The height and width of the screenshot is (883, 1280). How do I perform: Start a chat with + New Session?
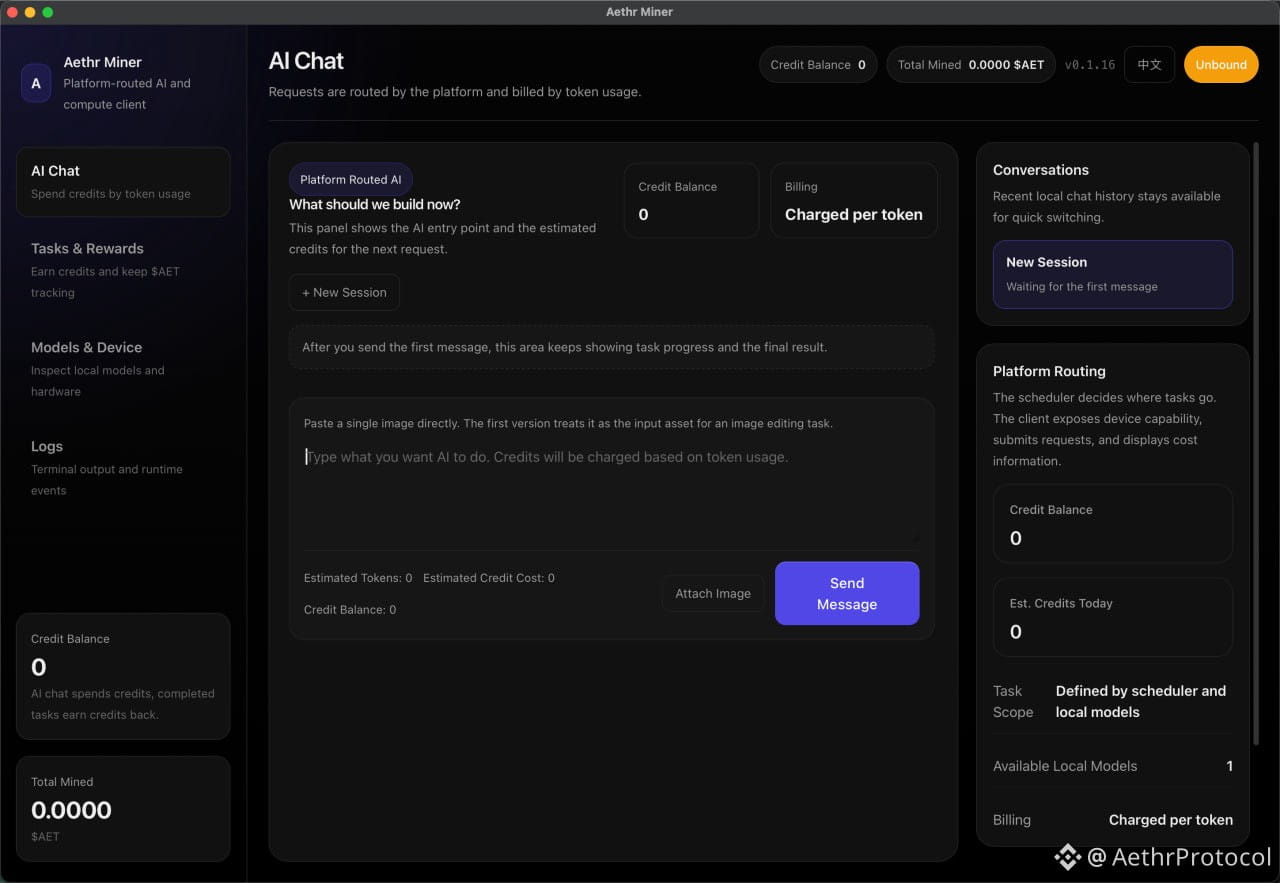[344, 292]
